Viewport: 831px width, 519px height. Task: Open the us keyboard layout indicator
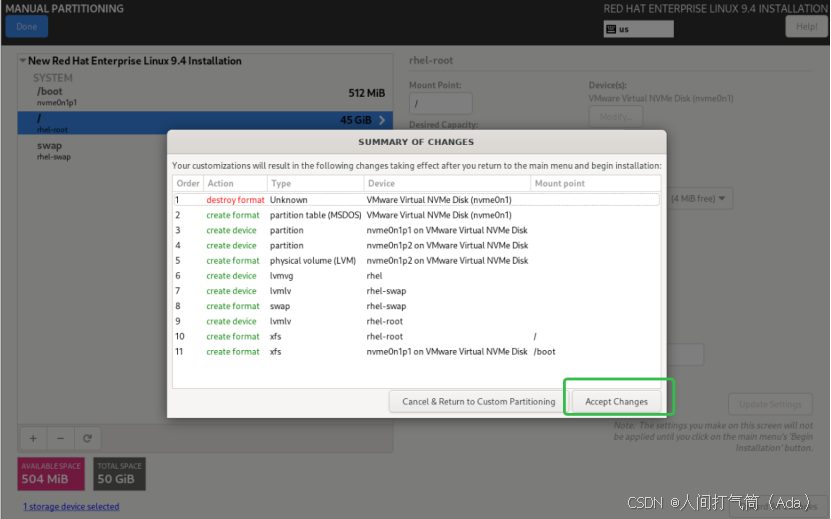click(x=639, y=29)
